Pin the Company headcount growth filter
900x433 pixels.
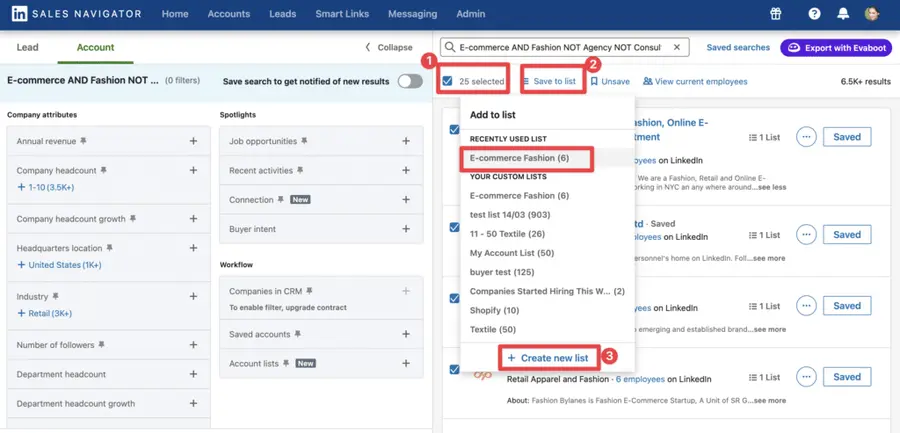133,219
